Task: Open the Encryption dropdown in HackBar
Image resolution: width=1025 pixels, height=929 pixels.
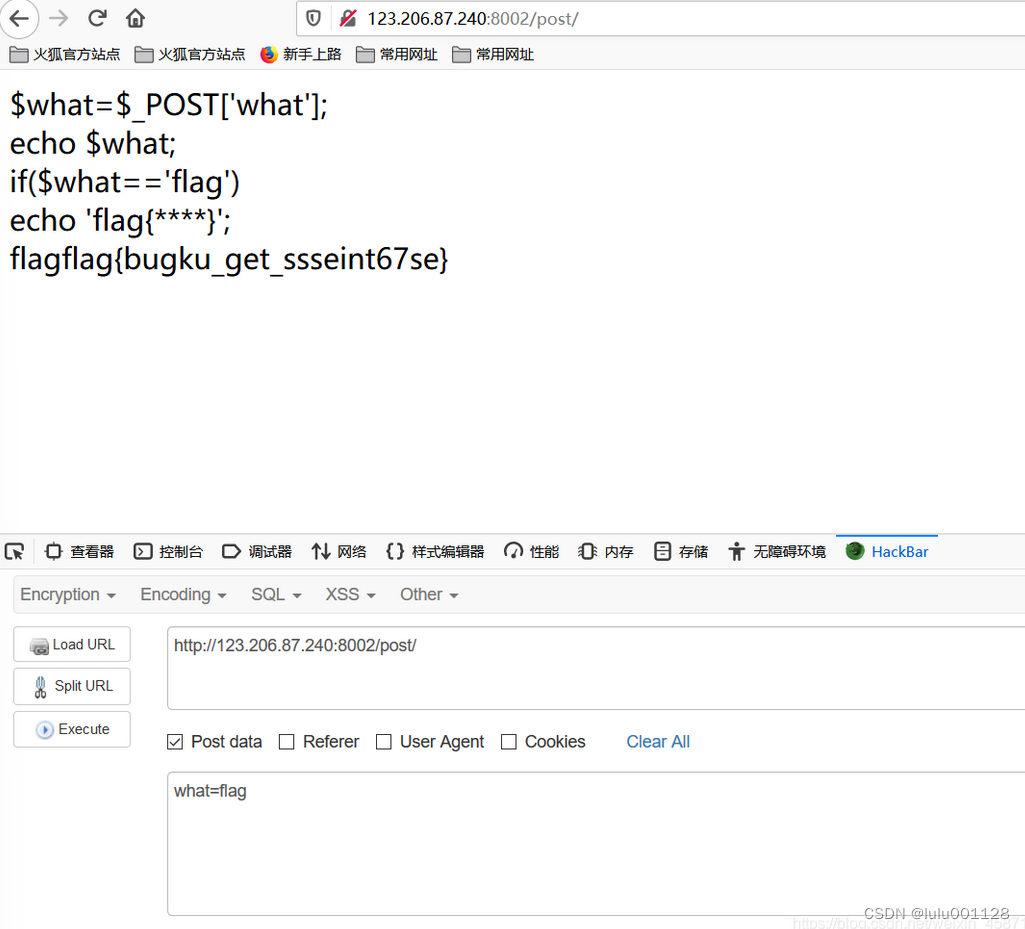Action: [x=67, y=594]
